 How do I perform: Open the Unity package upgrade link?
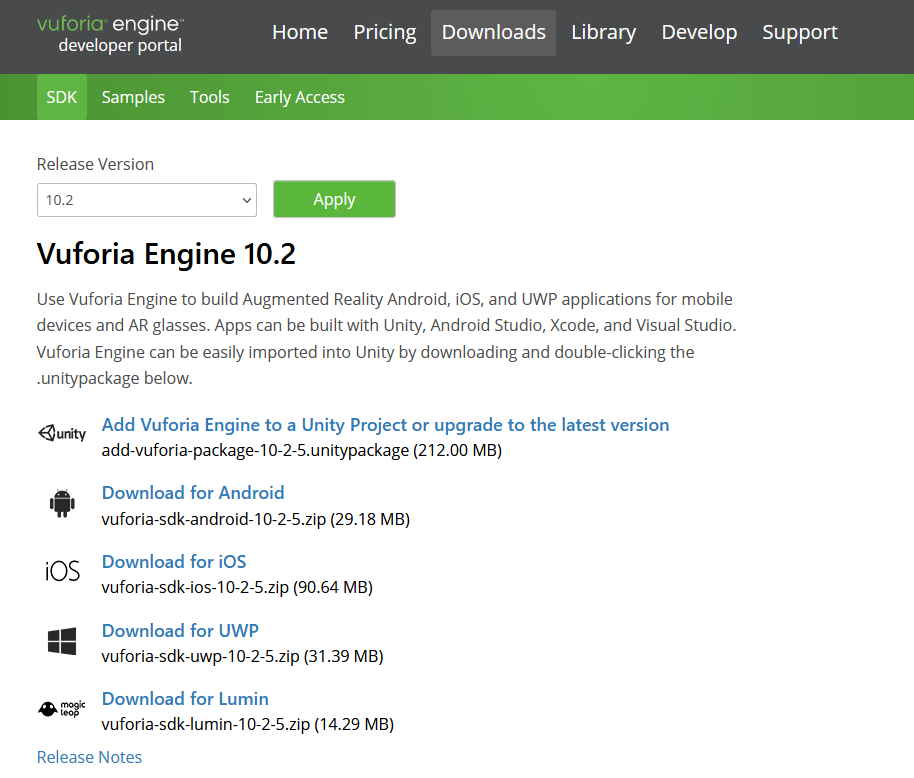384,424
